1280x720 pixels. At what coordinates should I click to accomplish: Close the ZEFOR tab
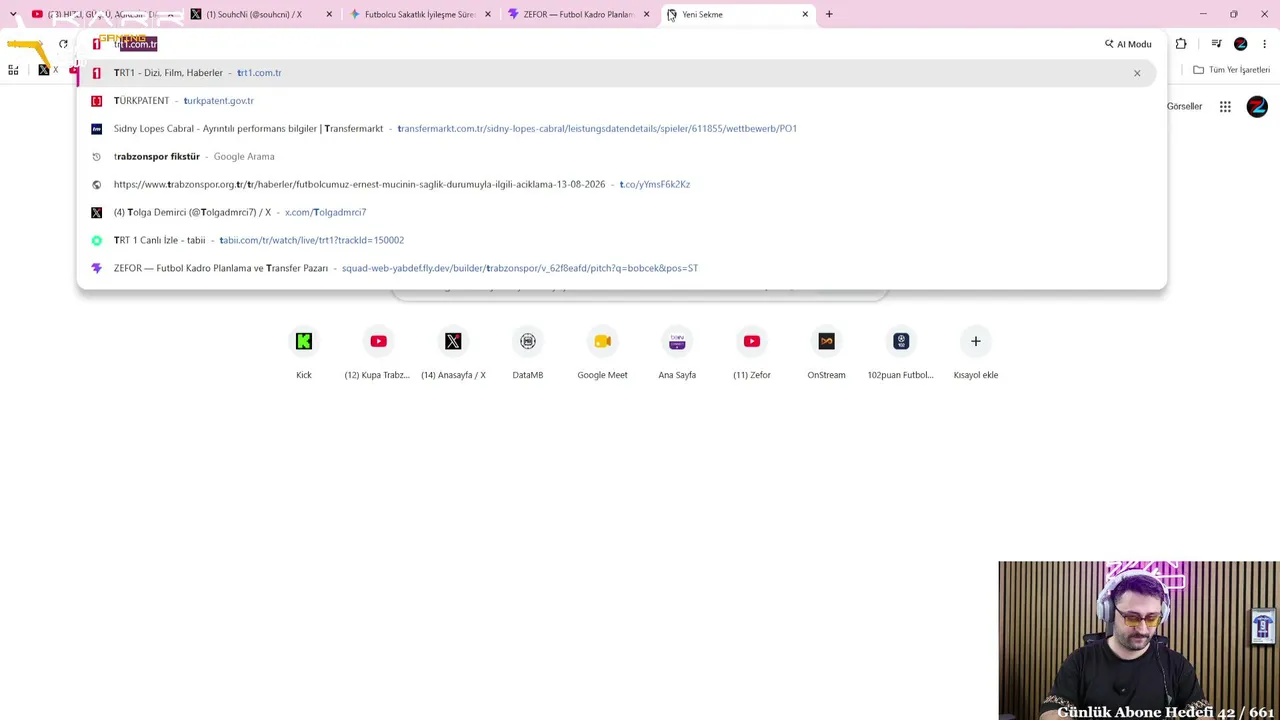pyautogui.click(x=647, y=14)
